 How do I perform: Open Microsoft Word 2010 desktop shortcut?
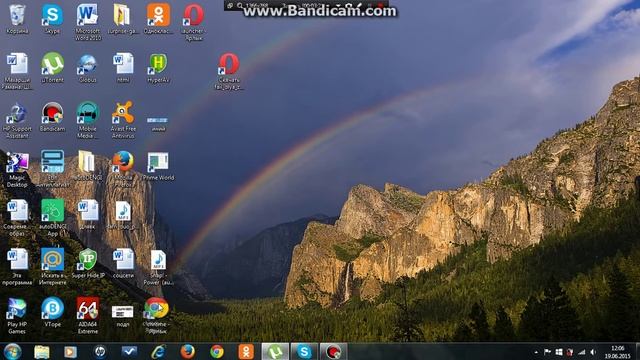click(87, 16)
